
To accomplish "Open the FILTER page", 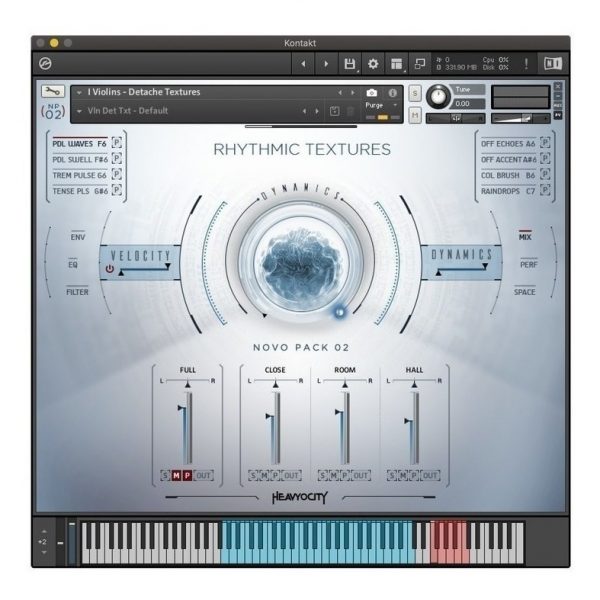I will tap(77, 292).
